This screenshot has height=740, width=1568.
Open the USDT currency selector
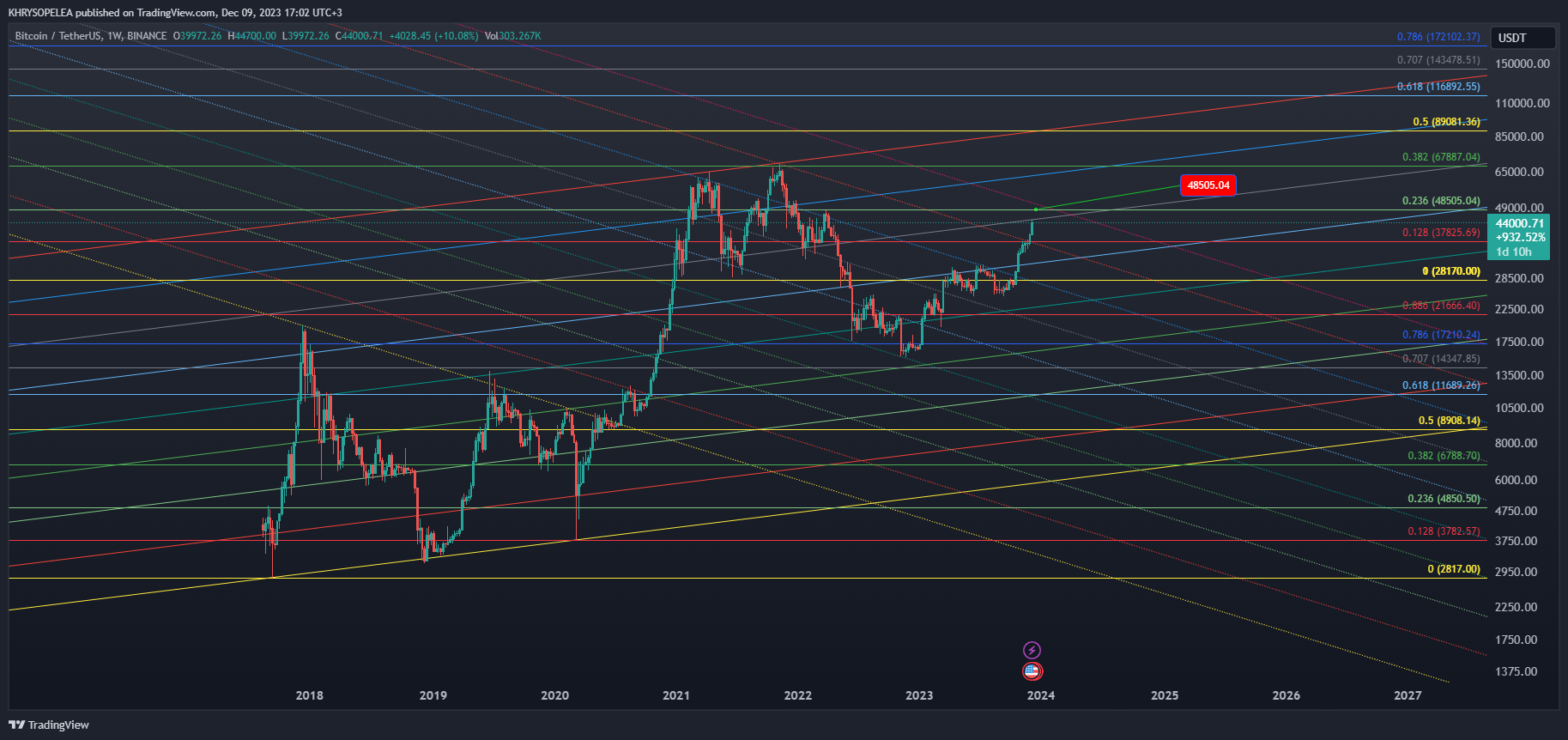pos(1523,38)
